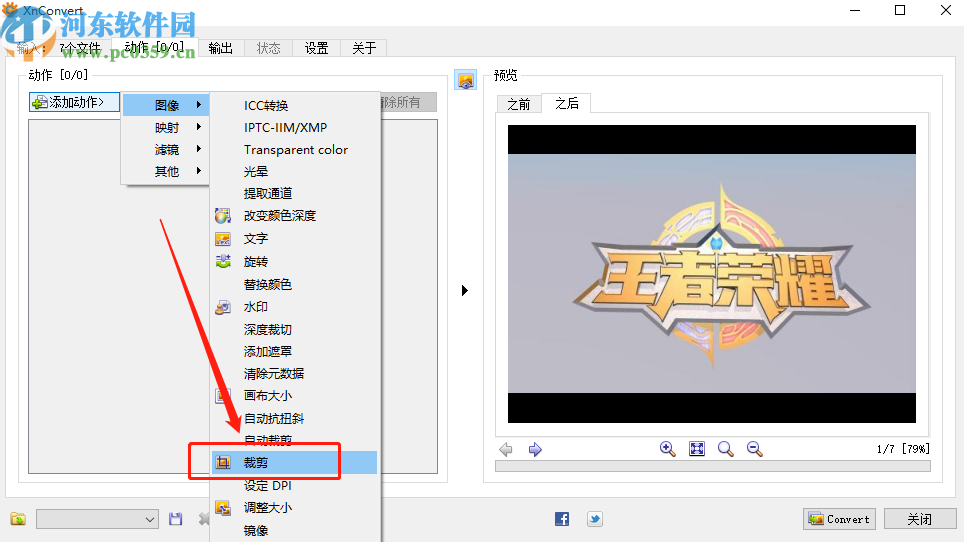Click the 关闭 close button

point(920,519)
